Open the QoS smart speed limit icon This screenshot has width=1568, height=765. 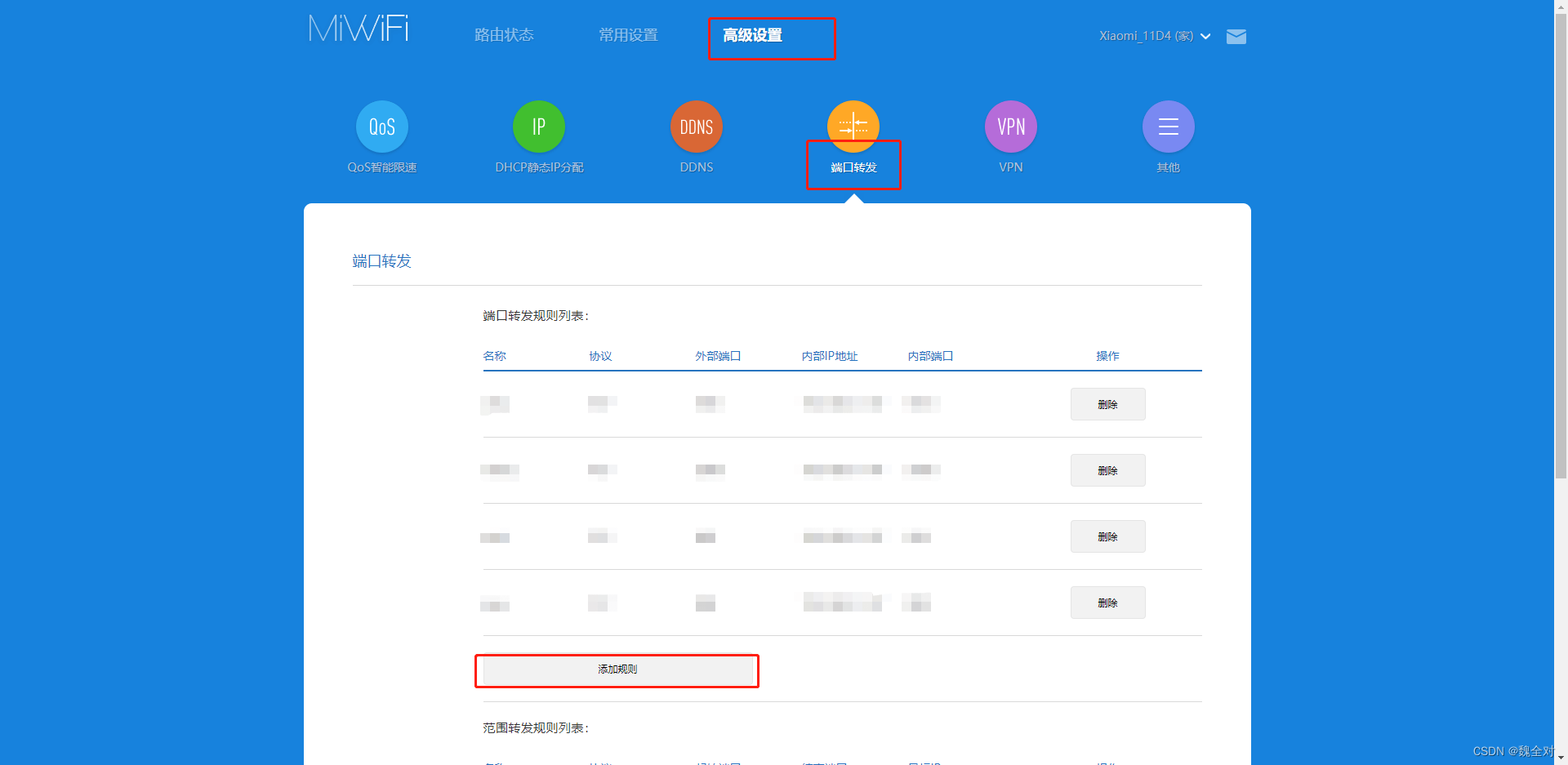point(382,127)
